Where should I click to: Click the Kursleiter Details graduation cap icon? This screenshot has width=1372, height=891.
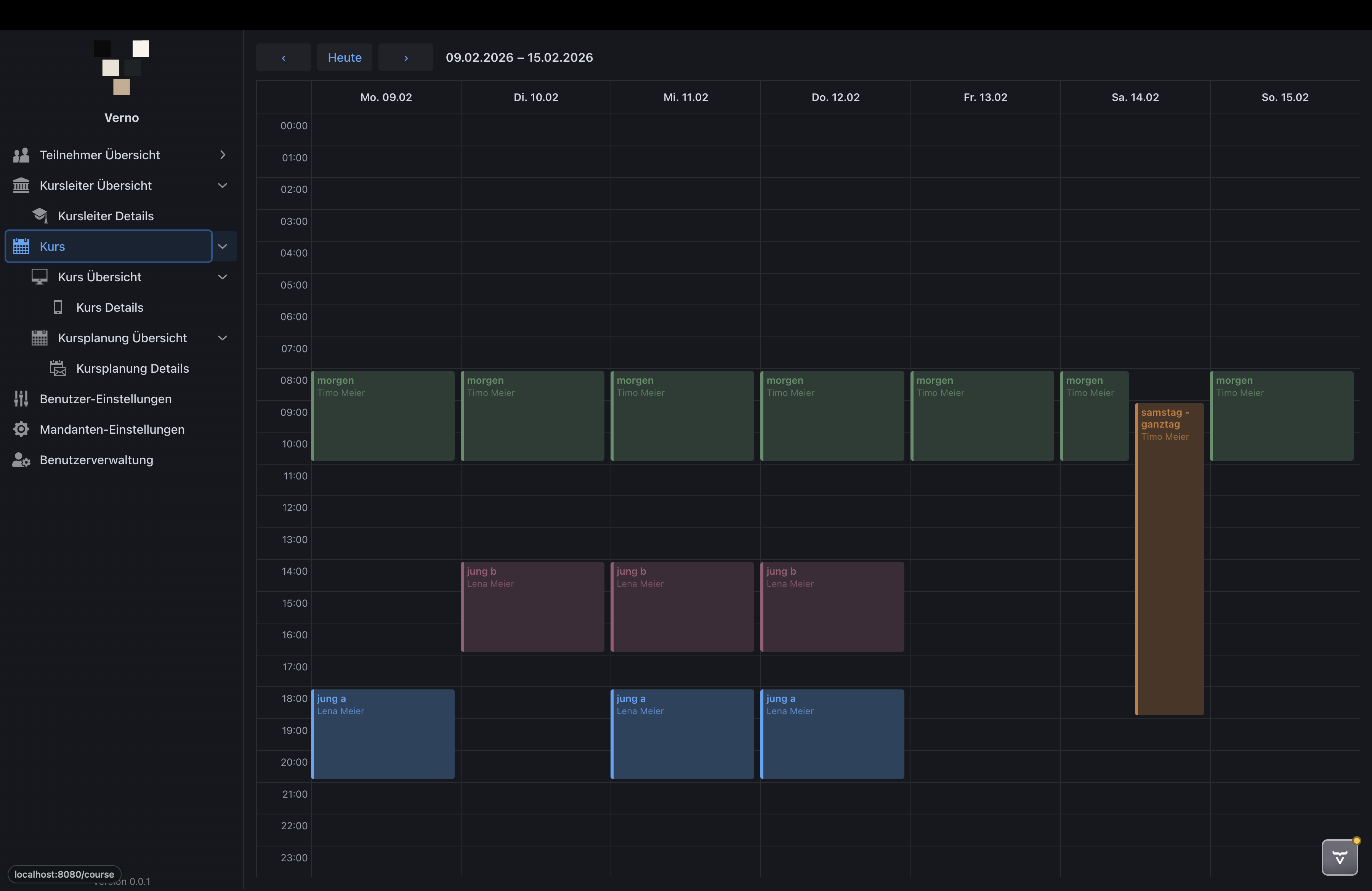(x=40, y=216)
